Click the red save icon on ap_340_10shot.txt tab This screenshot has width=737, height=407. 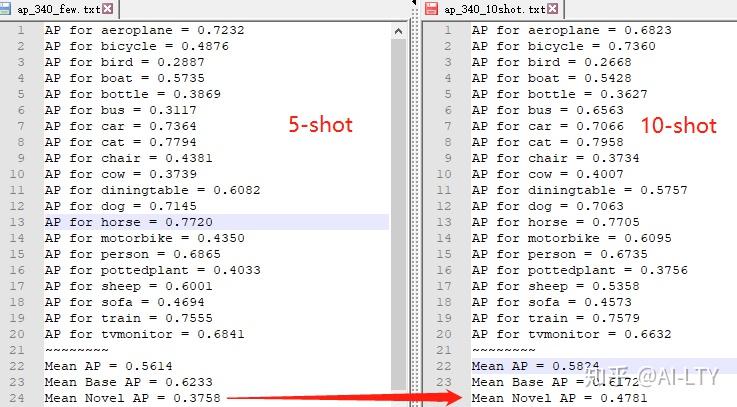431,8
